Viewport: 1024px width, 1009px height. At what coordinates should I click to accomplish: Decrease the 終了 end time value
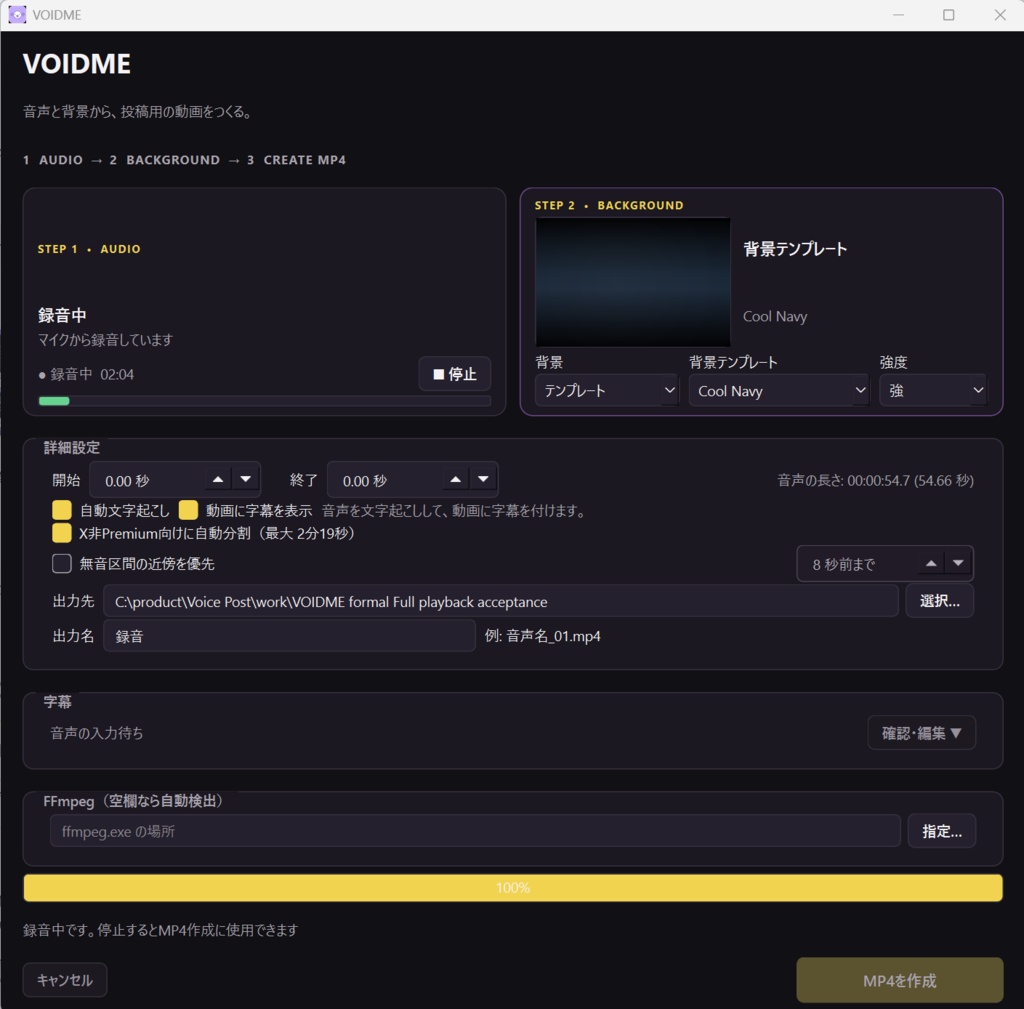click(x=483, y=479)
